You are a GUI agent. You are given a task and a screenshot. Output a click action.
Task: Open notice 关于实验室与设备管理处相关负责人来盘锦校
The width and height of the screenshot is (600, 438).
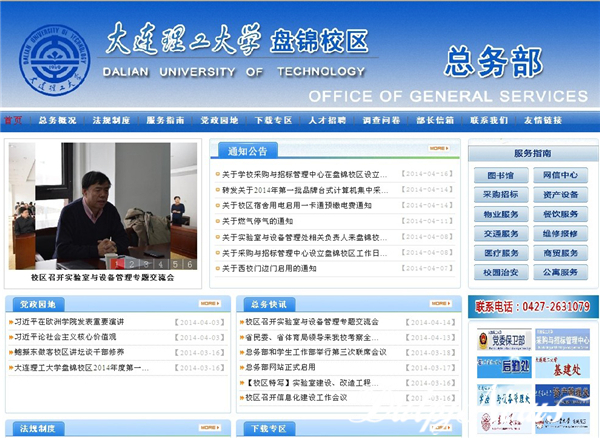coord(305,238)
